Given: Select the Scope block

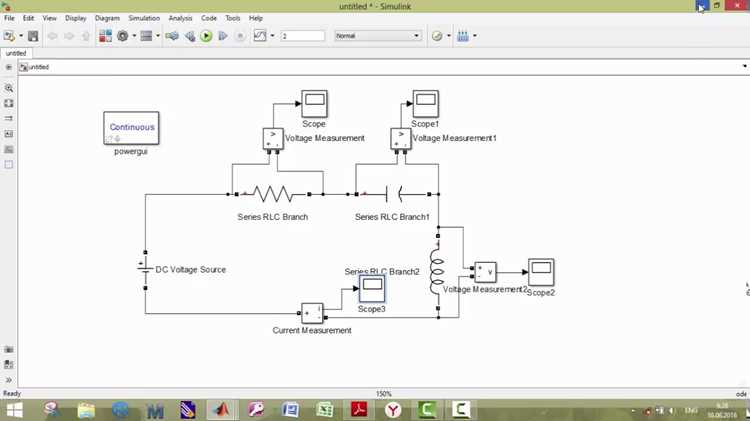Looking at the screenshot, I should pos(314,104).
